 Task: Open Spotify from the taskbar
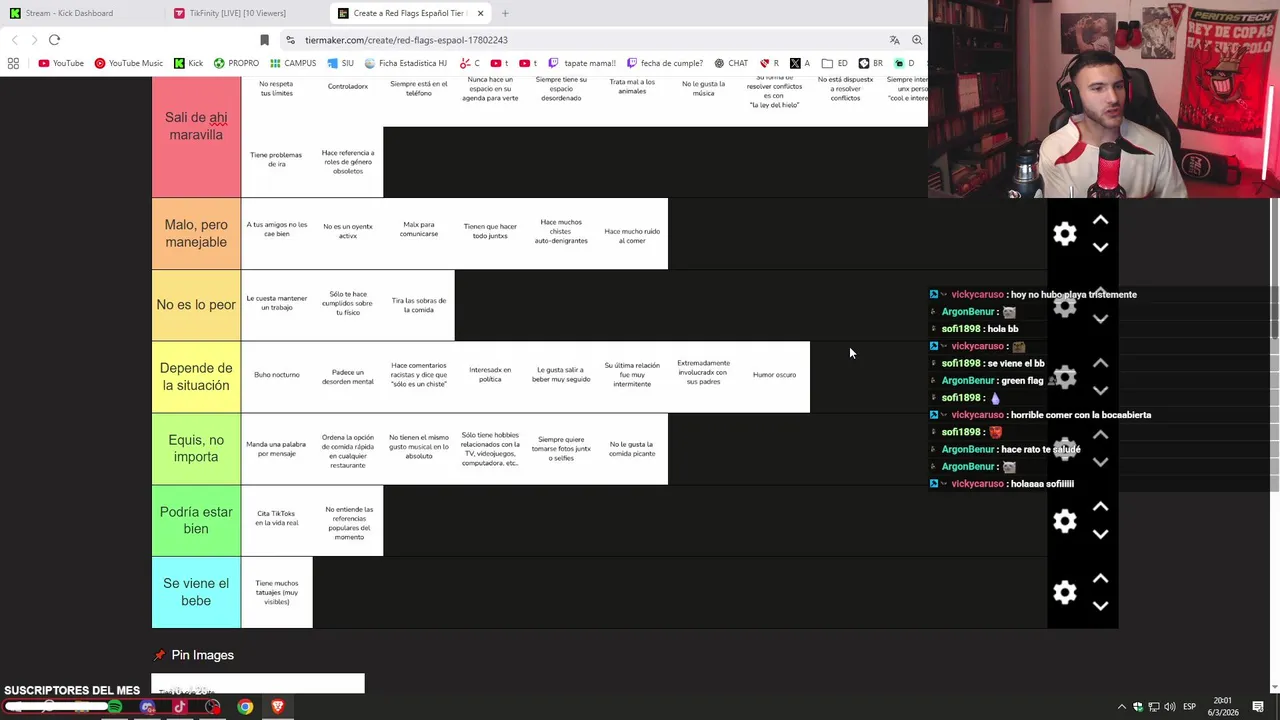pos(115,707)
